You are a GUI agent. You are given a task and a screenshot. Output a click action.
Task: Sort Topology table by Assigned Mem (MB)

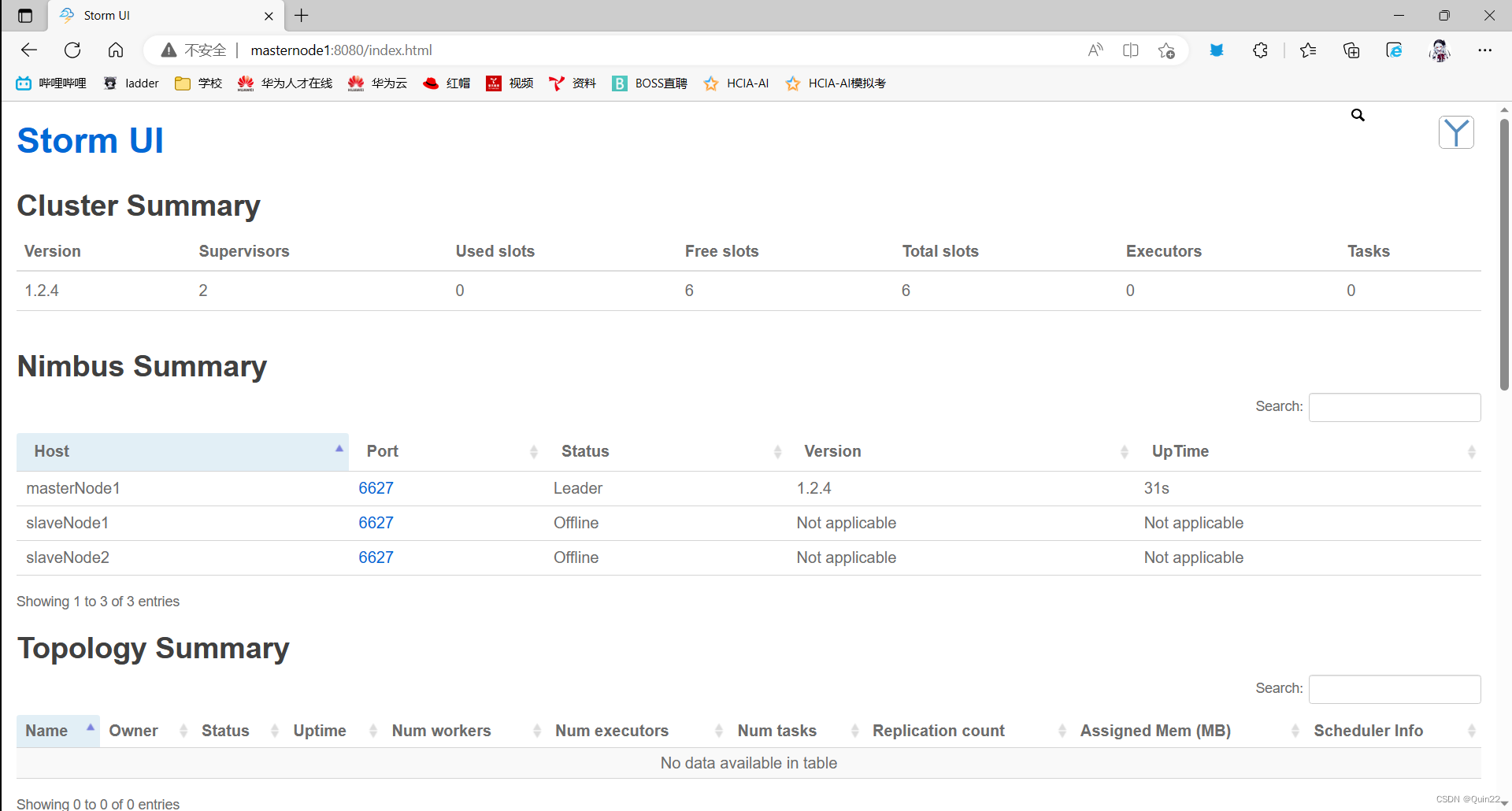pos(1188,731)
